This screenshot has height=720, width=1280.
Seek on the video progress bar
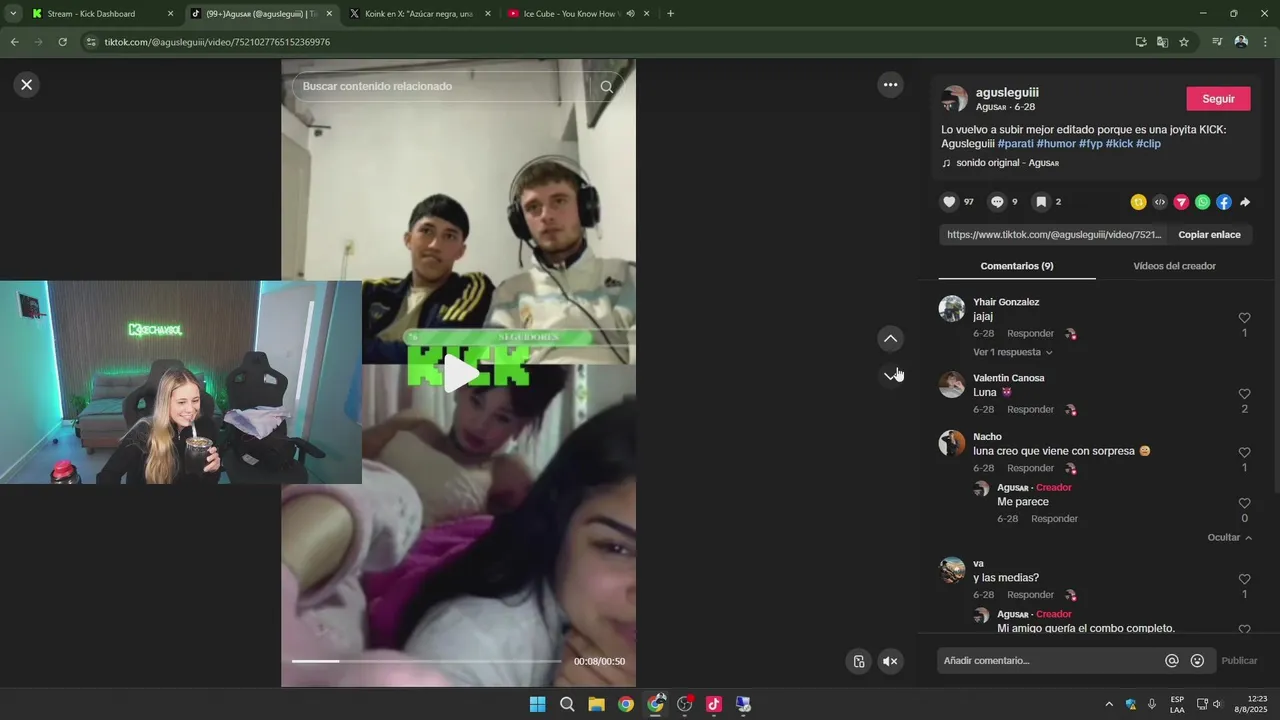tap(426, 661)
